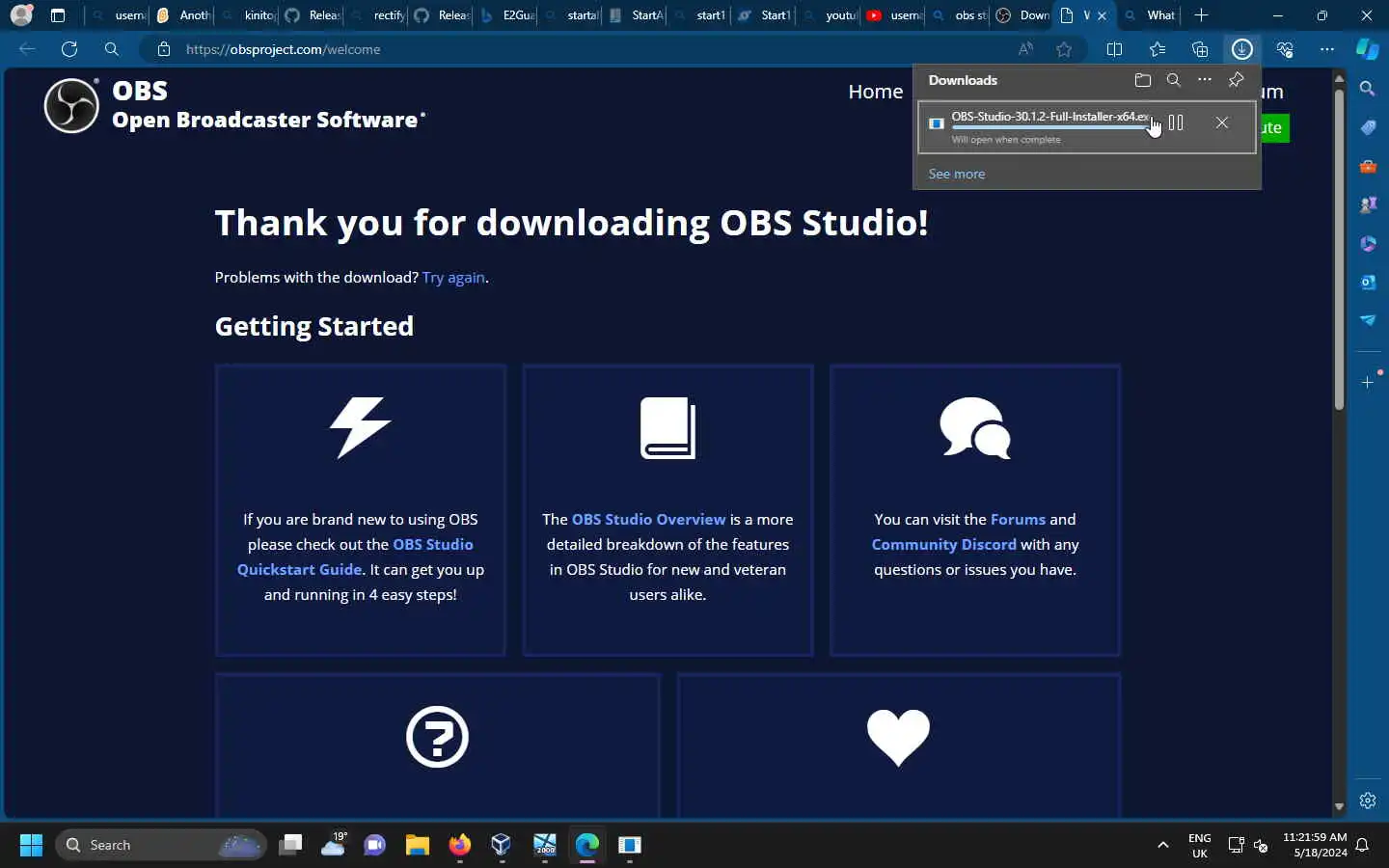1389x868 pixels.
Task: Switch to the 'Anoth' tab
Action: click(x=183, y=15)
